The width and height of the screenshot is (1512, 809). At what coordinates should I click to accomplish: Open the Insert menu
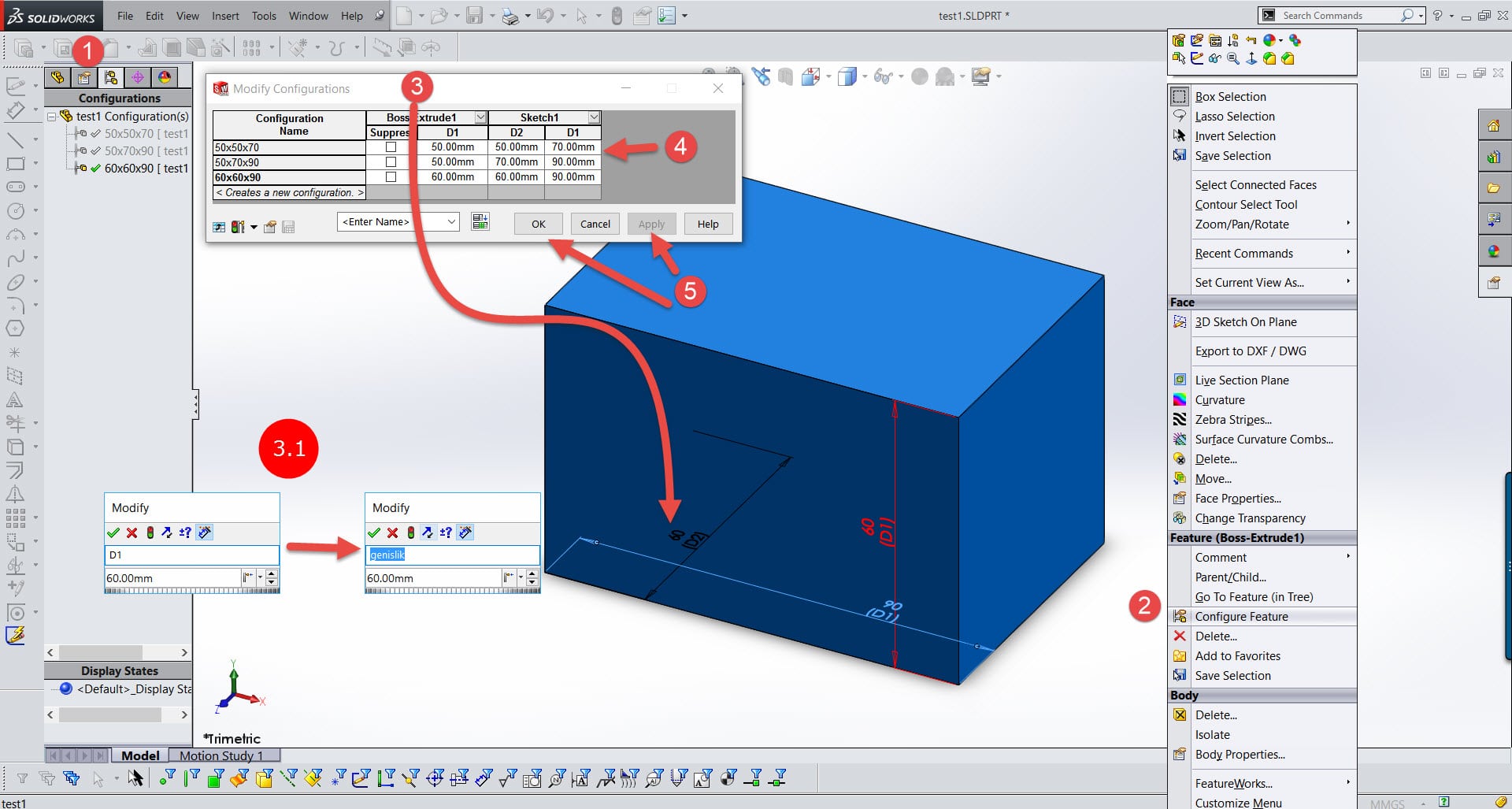(x=225, y=16)
